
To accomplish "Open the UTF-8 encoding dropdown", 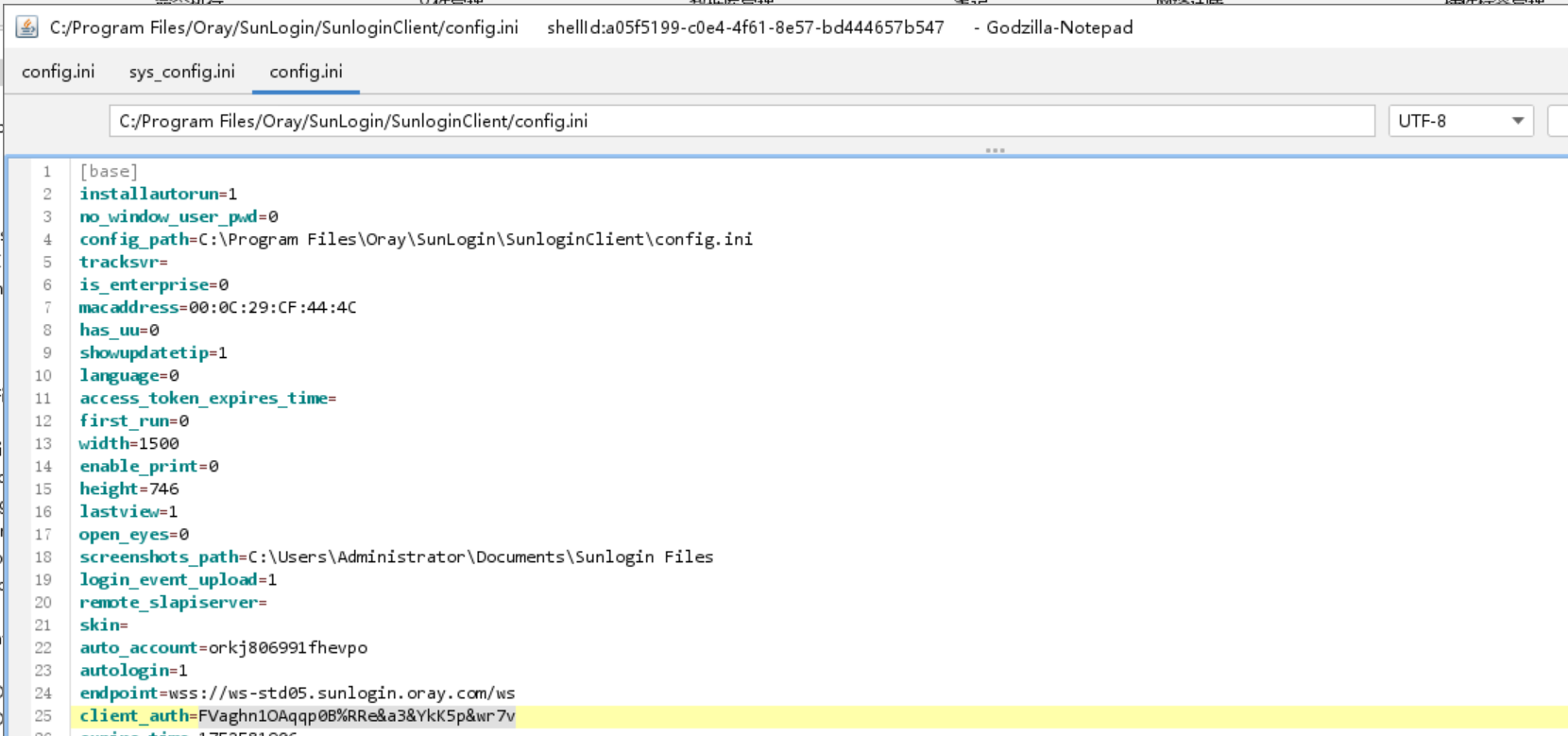I will point(1459,121).
